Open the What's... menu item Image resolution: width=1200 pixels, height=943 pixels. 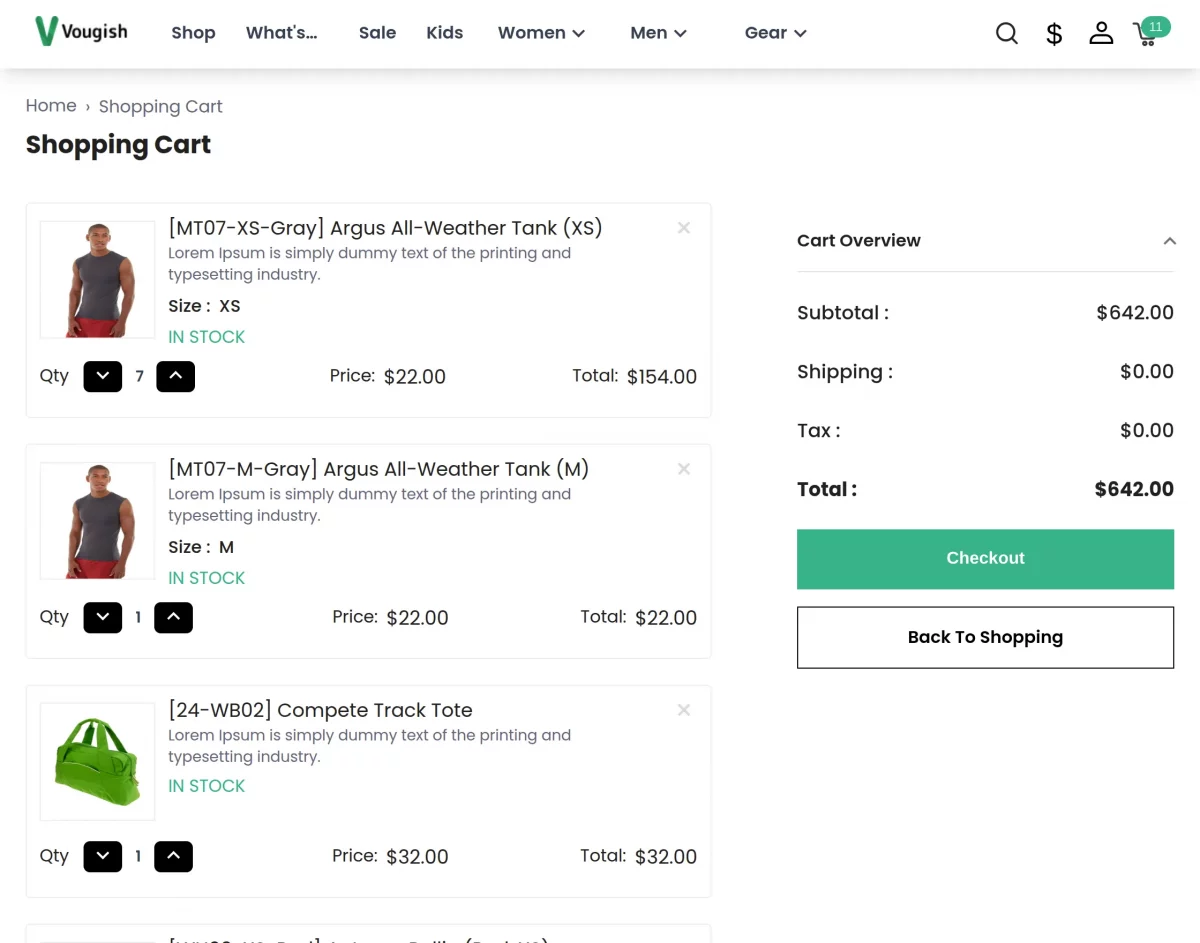(281, 33)
